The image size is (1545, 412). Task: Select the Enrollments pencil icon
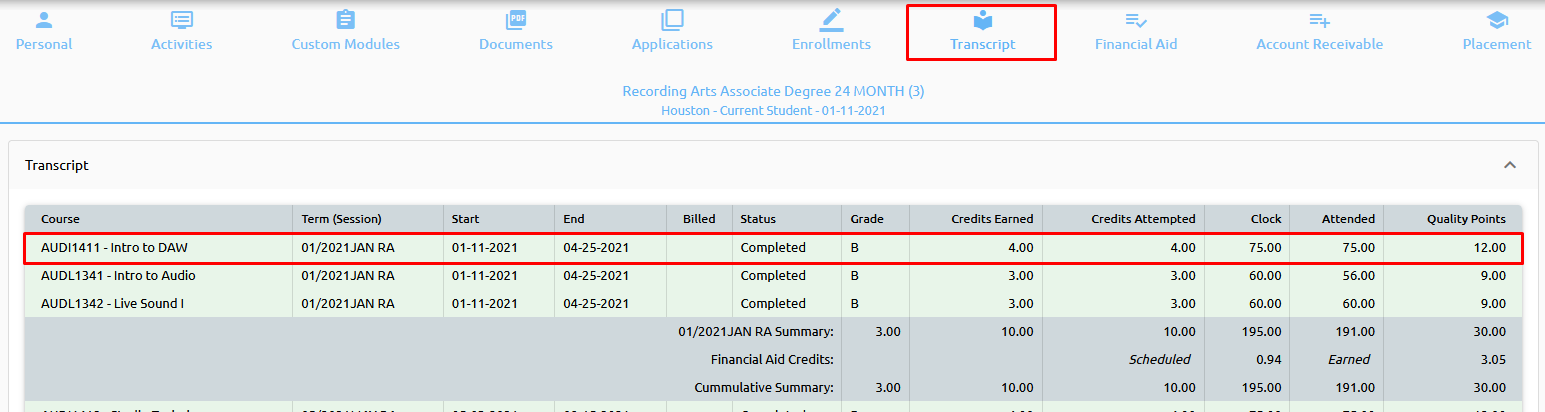point(831,20)
